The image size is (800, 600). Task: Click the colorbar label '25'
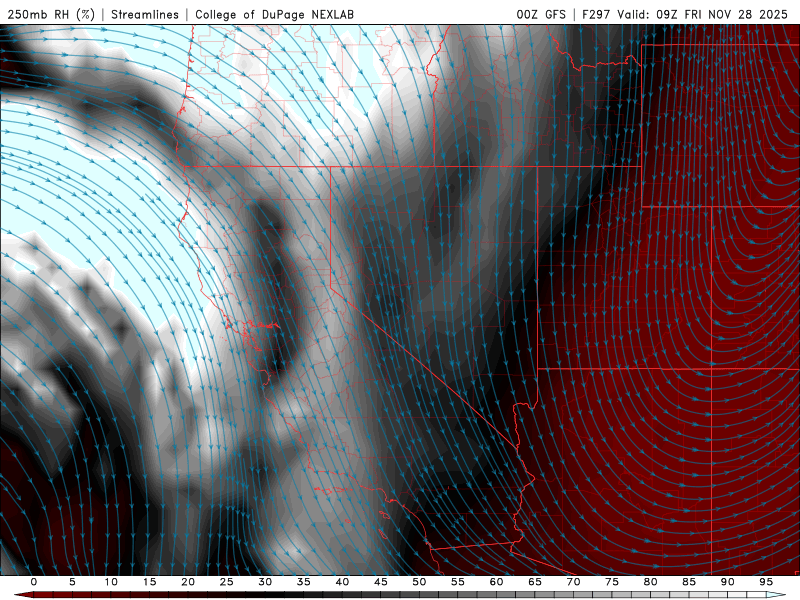point(227,582)
